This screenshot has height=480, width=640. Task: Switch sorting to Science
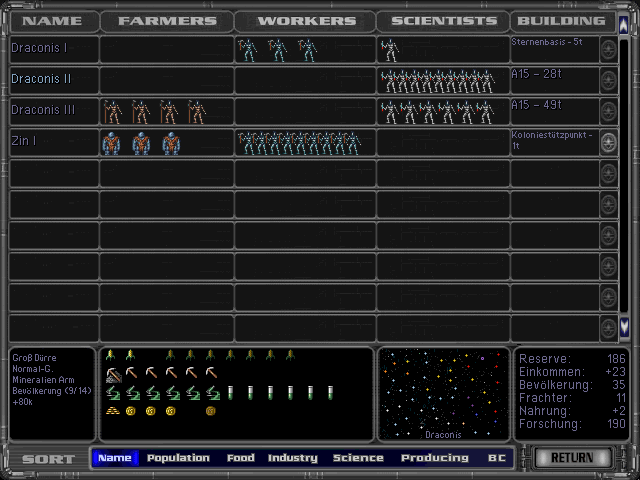358,458
